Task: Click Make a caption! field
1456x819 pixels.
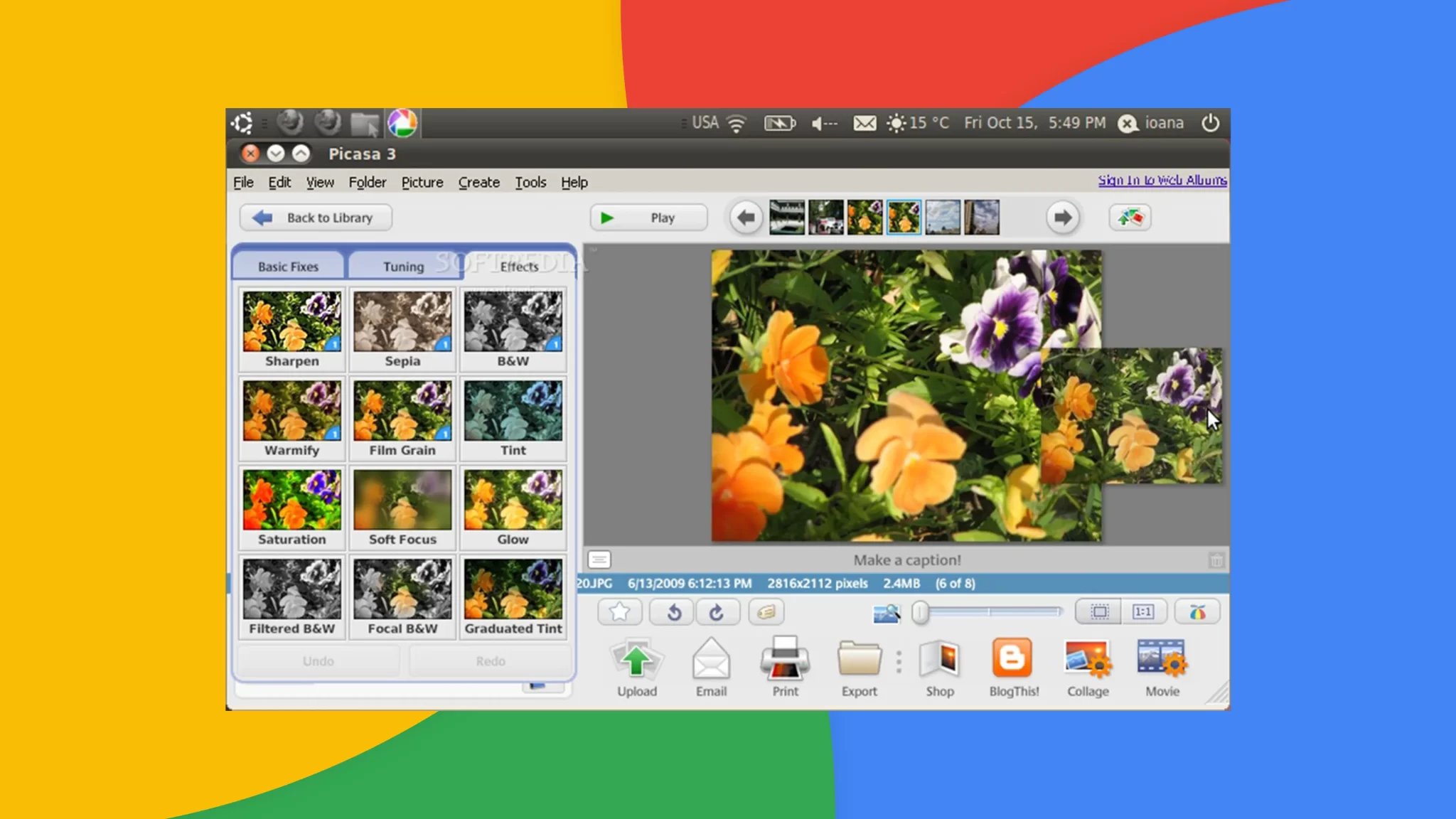Action: click(x=907, y=560)
